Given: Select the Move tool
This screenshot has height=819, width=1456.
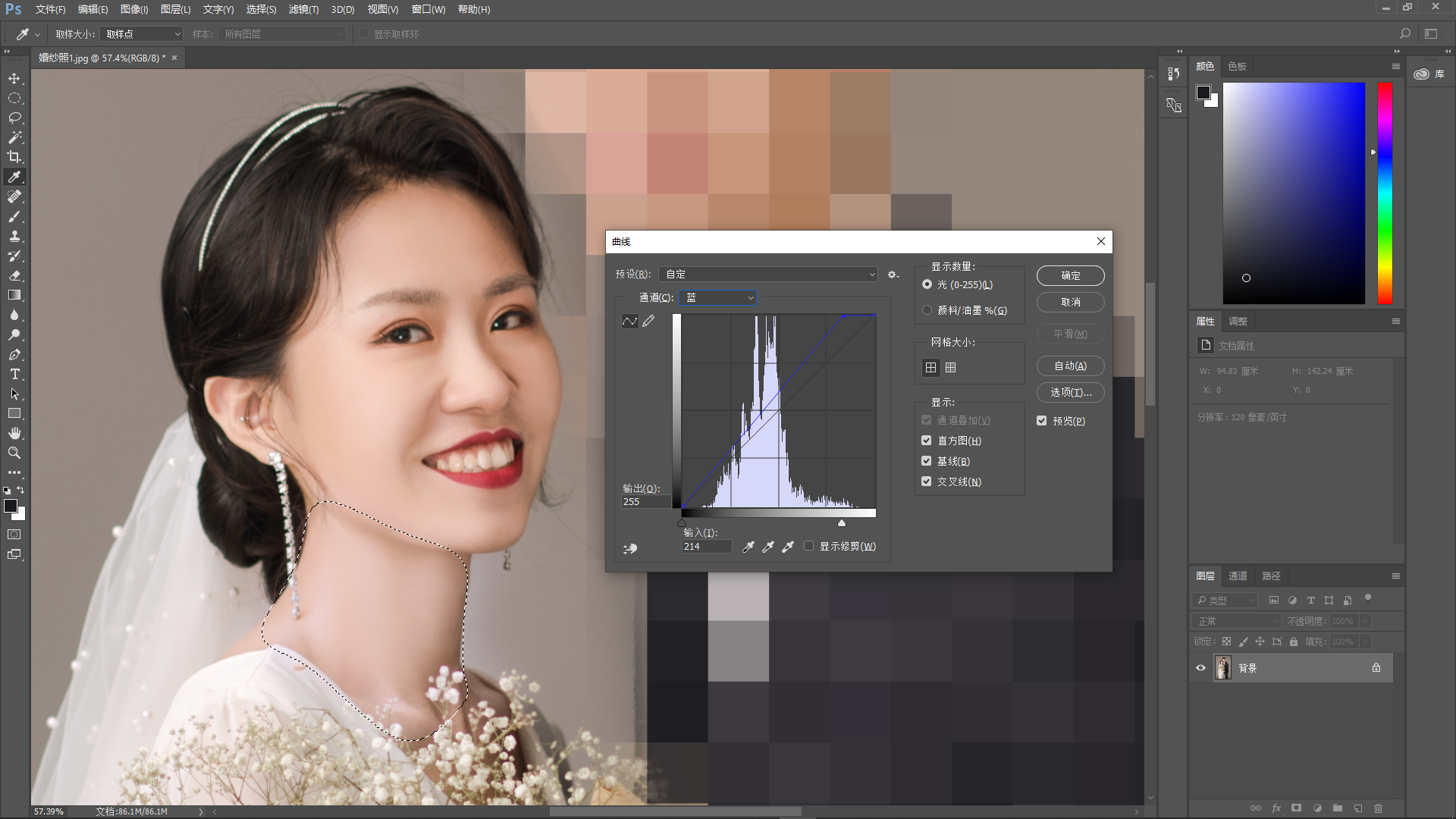Looking at the screenshot, I should [x=14, y=79].
